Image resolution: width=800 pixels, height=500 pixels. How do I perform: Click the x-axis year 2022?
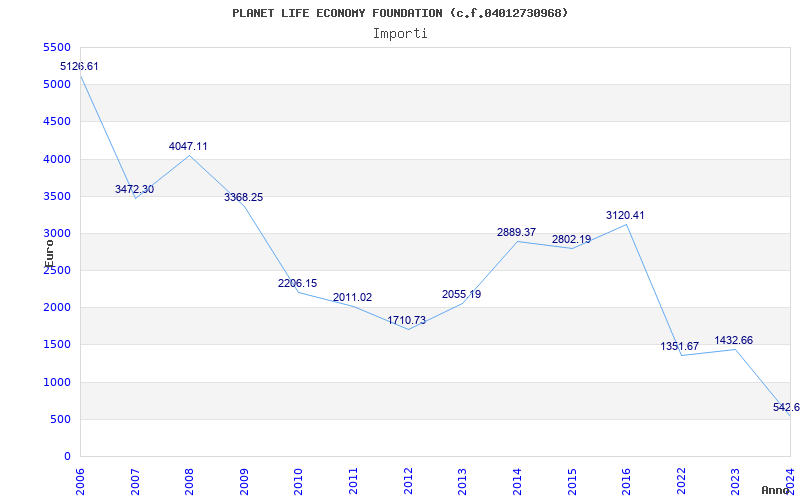(x=681, y=482)
